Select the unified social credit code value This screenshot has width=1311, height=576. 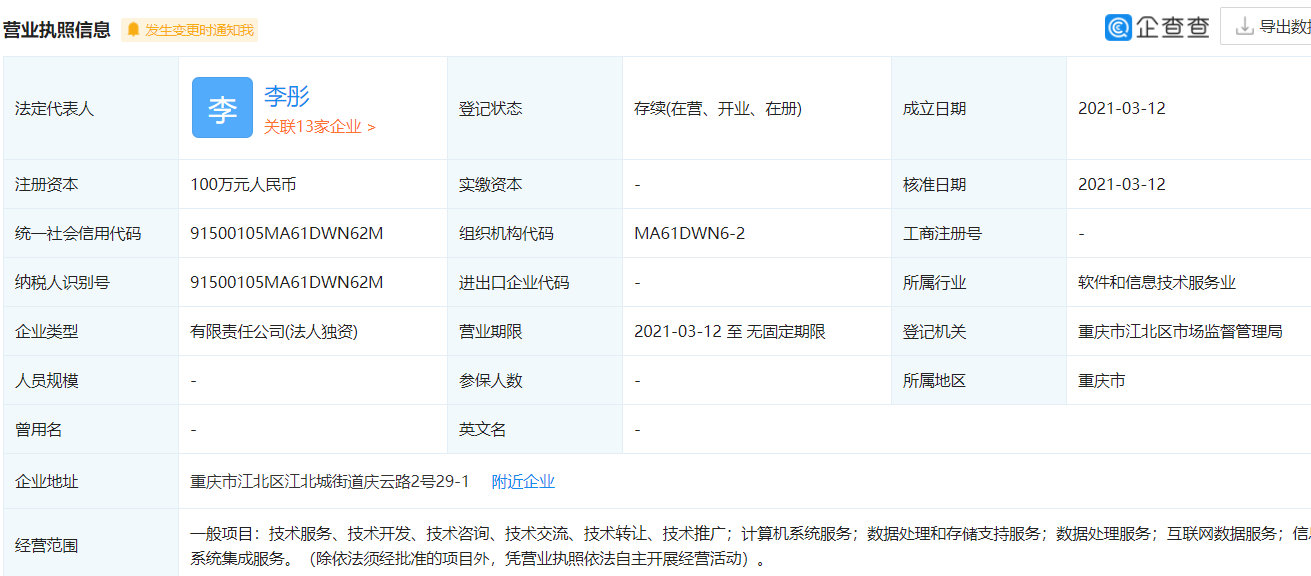coord(287,234)
